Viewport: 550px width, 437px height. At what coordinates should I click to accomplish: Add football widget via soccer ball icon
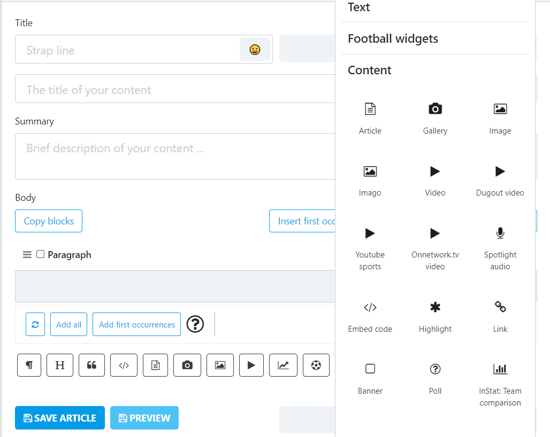coord(316,365)
